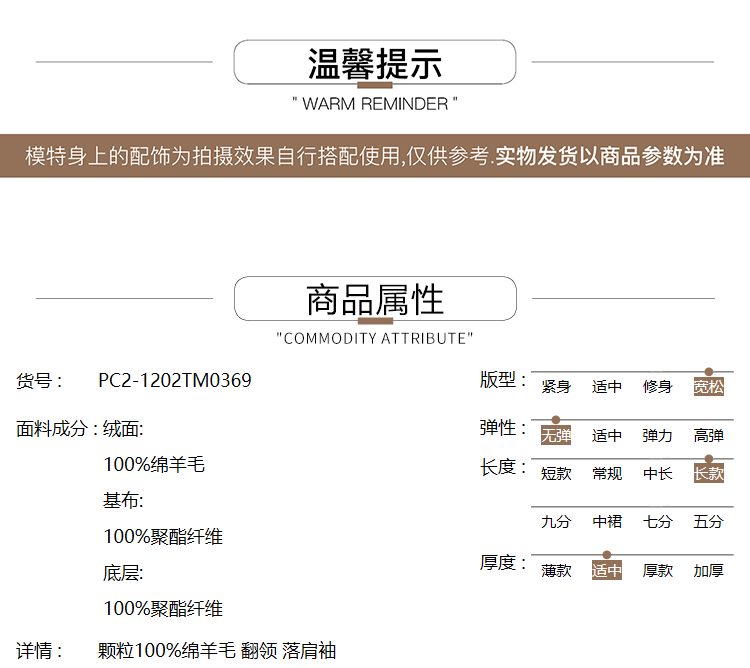This screenshot has width=750, height=668.
Task: Pick 高弹 in the 弹性 row
Action: tap(708, 436)
